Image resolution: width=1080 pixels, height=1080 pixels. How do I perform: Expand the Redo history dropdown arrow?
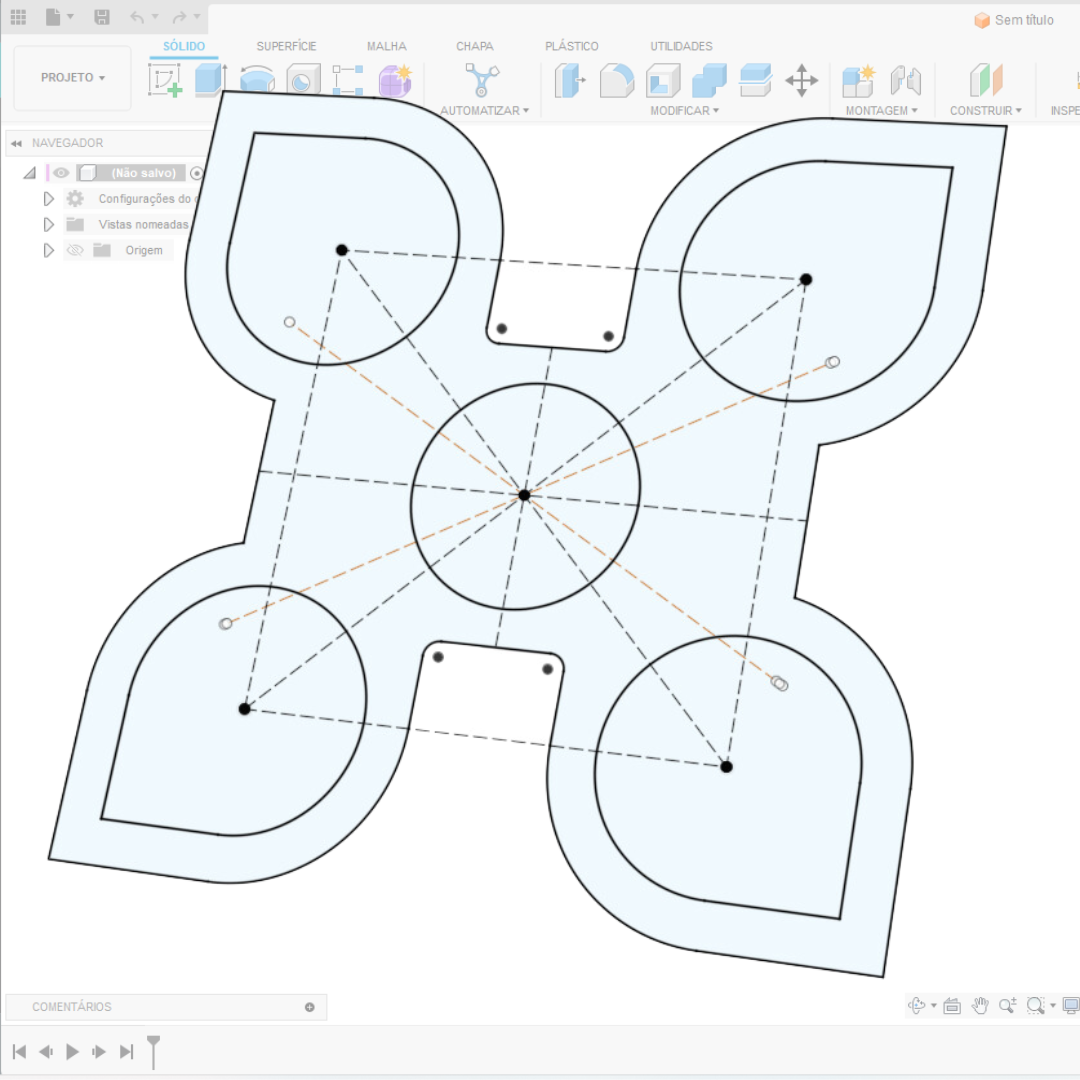197,17
